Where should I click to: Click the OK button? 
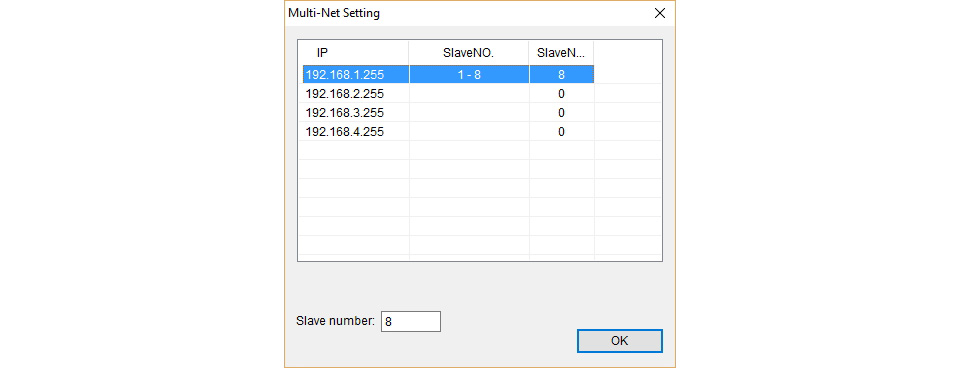point(620,341)
